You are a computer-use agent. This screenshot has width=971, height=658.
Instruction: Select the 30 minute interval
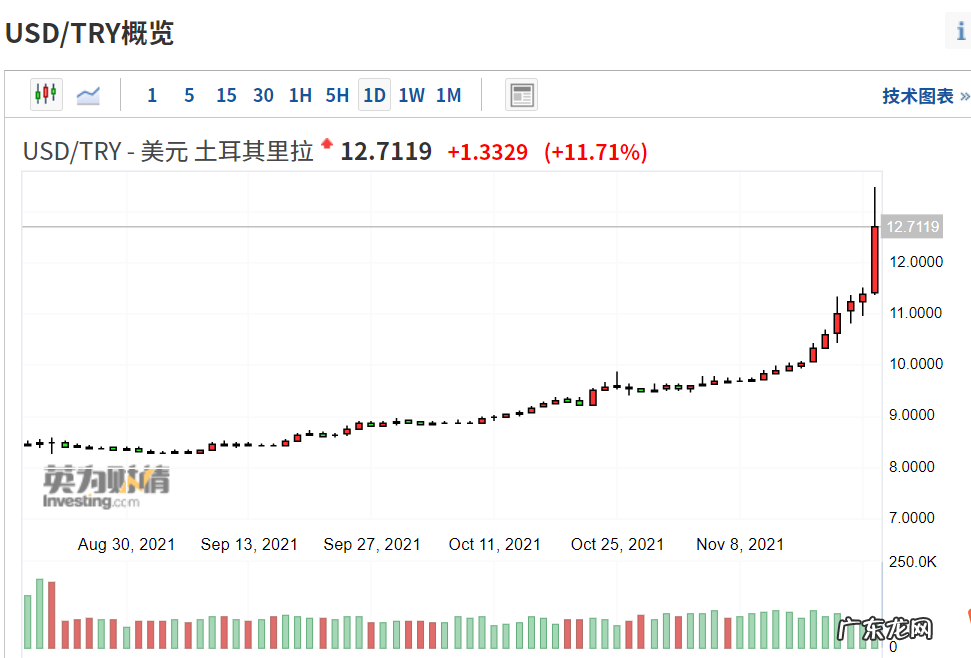(x=263, y=94)
